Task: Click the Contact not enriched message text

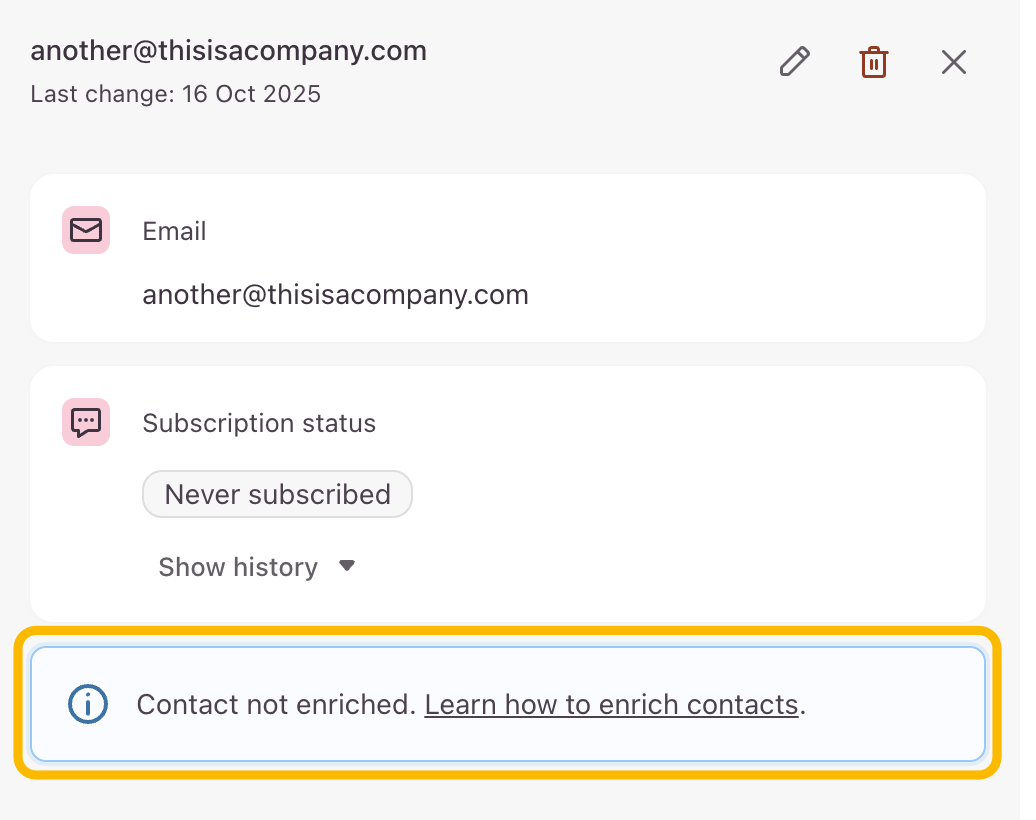Action: click(276, 704)
